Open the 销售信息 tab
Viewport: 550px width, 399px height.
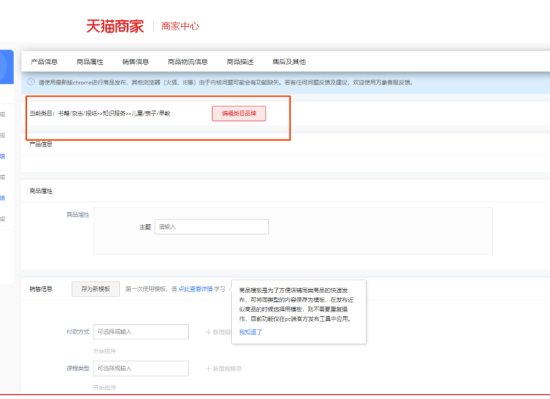[x=135, y=62]
